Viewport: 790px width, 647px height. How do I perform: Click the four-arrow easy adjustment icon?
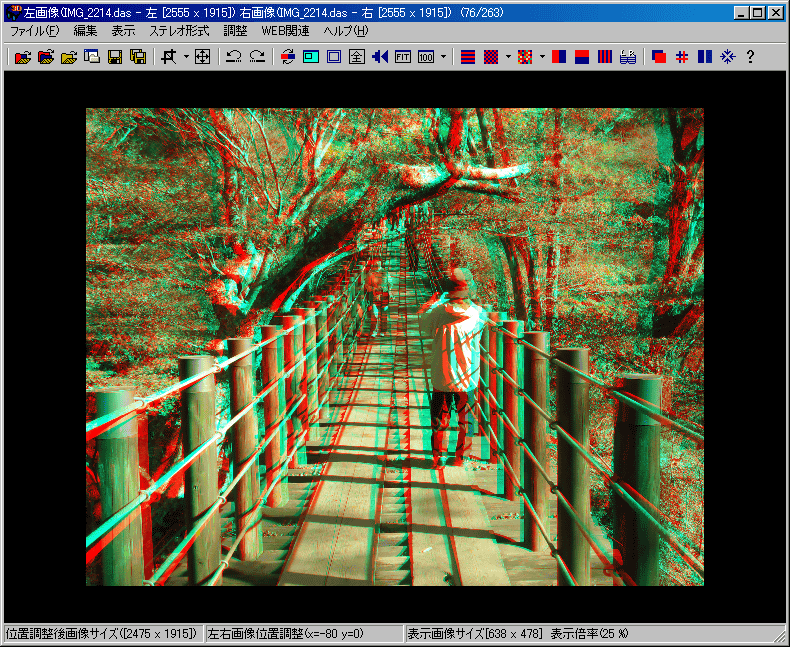202,57
